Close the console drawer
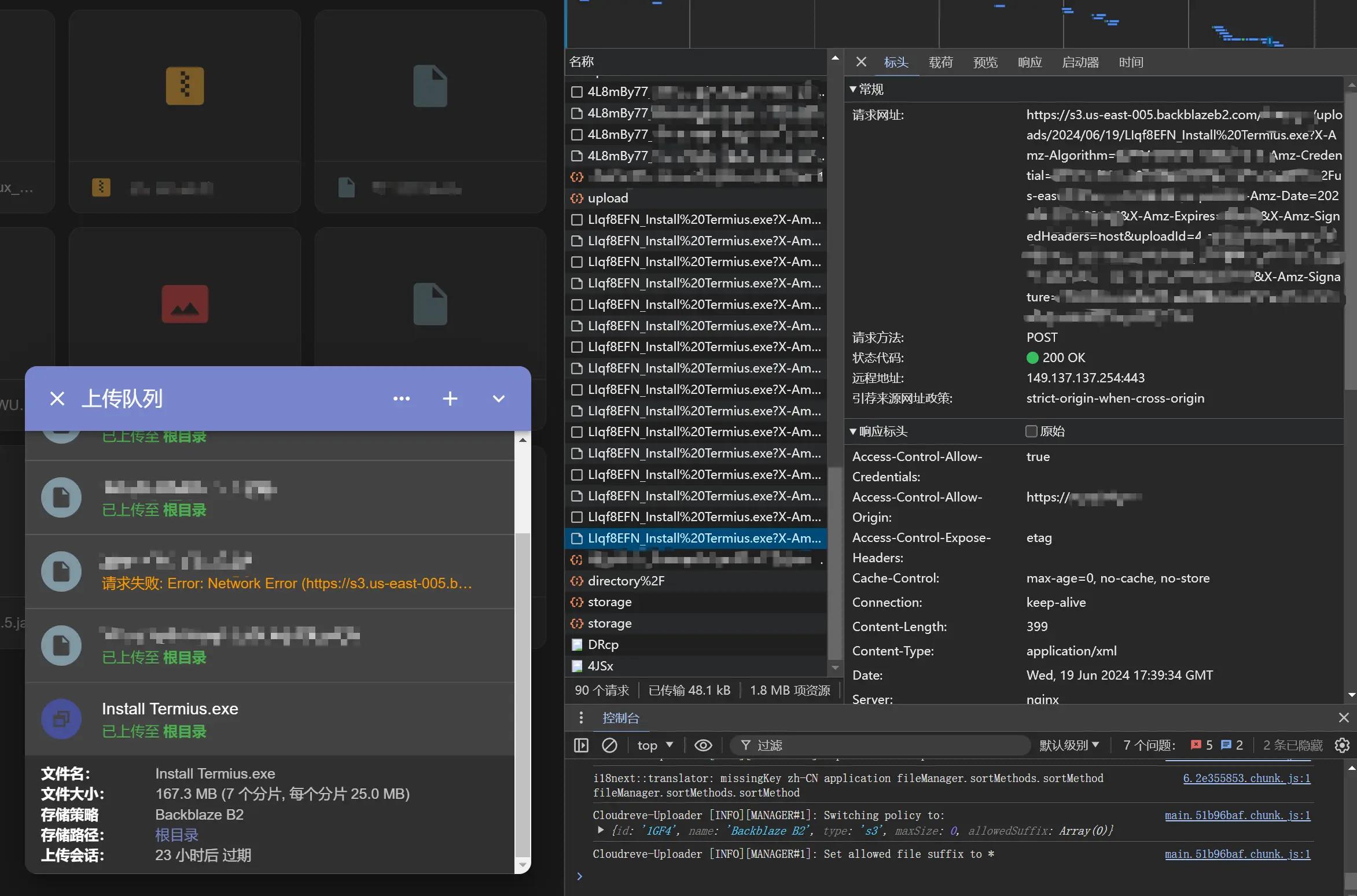Screen dimensions: 1357x896 (x=1344, y=718)
